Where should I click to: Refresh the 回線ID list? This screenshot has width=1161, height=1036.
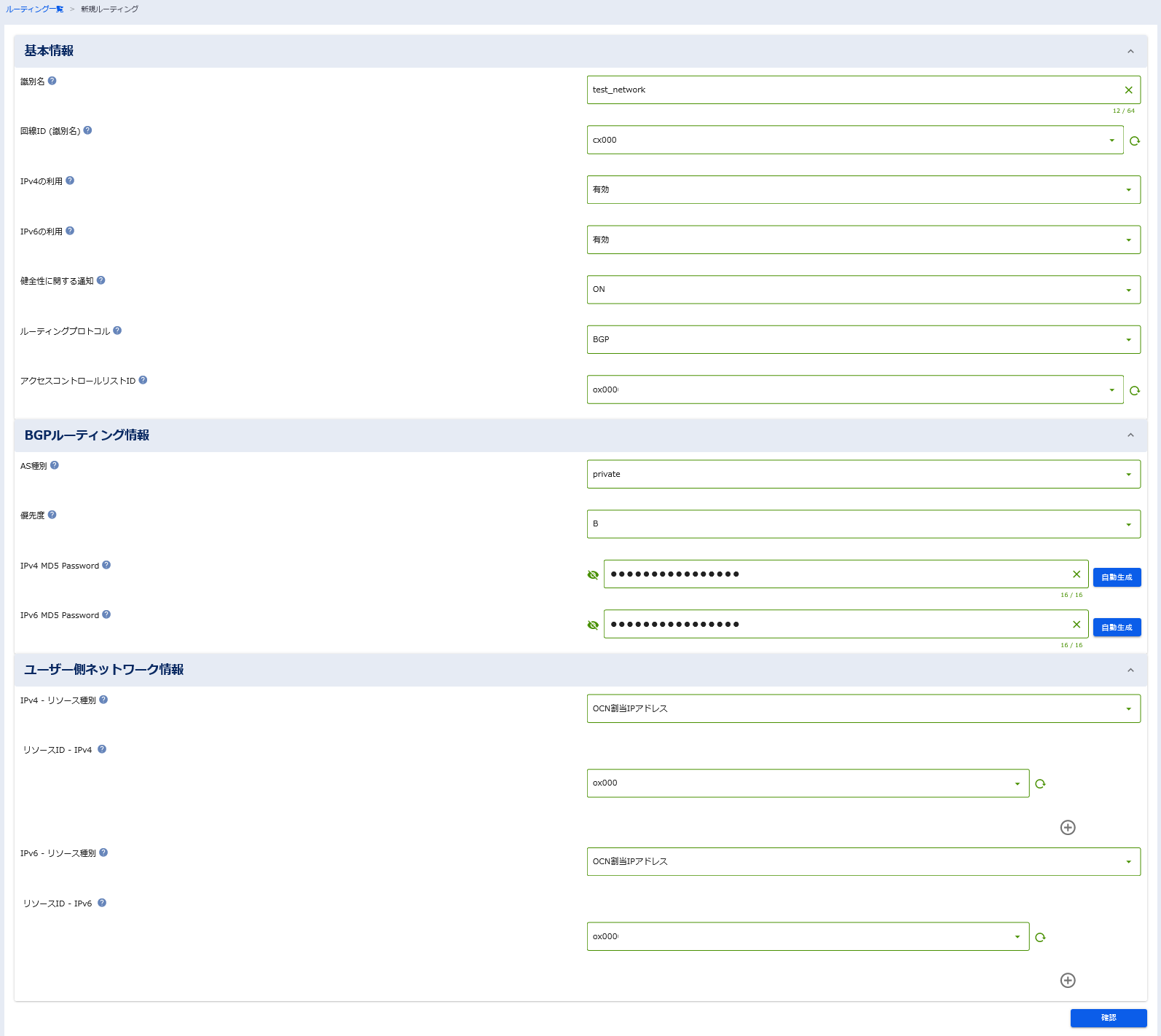tap(1134, 141)
